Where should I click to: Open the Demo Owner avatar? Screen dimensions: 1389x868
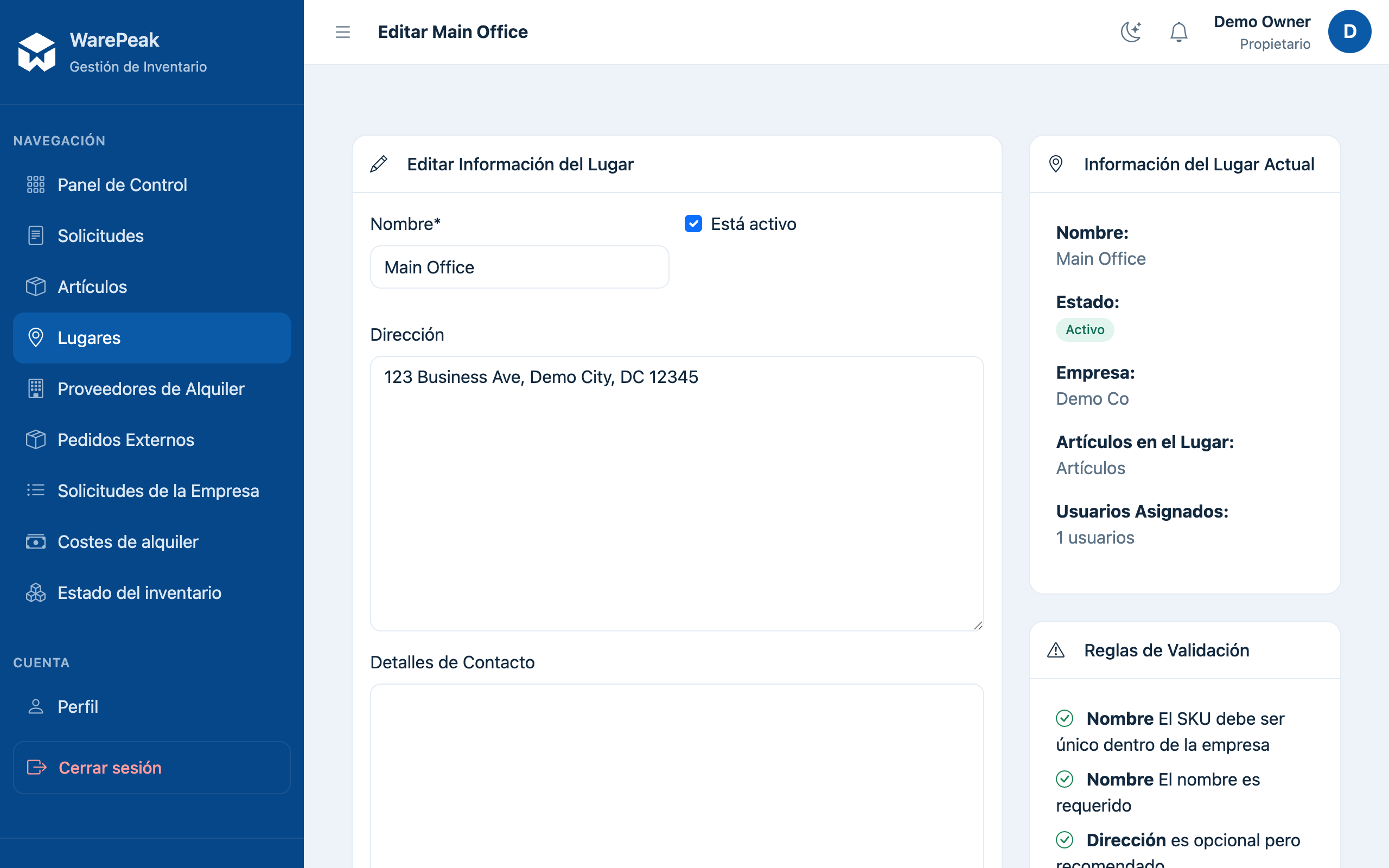1349,31
